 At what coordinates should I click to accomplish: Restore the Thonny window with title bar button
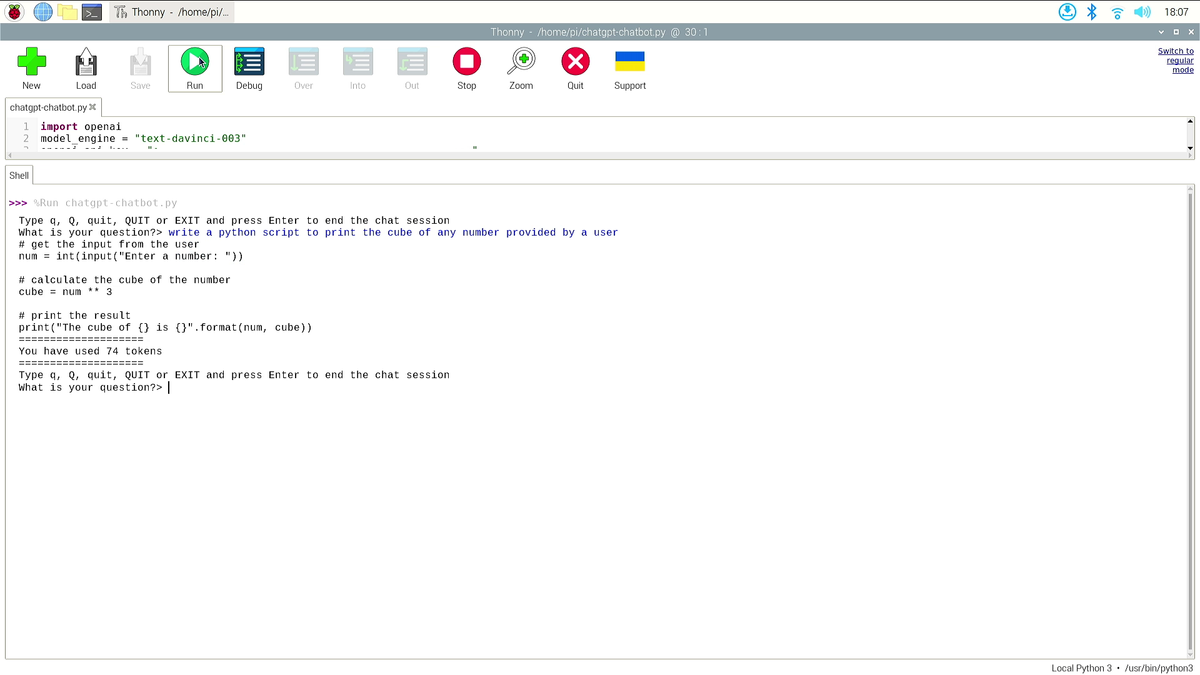pyautogui.click(x=1176, y=32)
